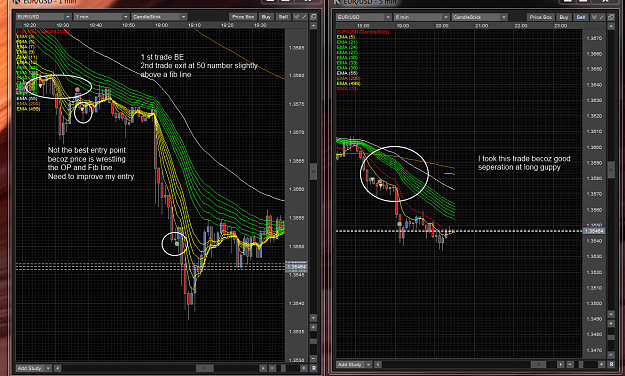Click horizontal scroll right arrow, 1 min chart

click(x=263, y=368)
